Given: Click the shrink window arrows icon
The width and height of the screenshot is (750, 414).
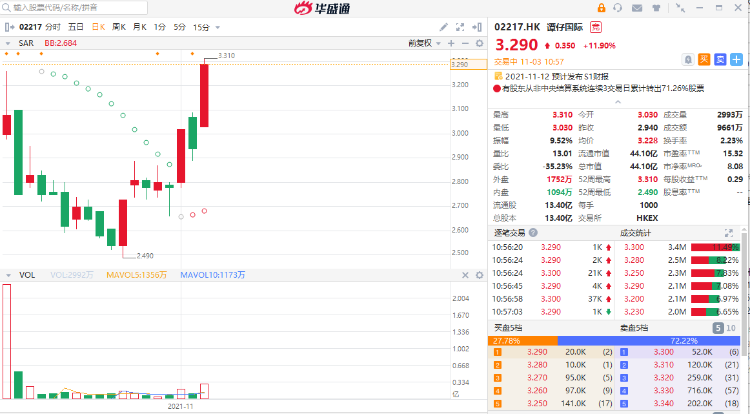Looking at the screenshot, I should point(680,8).
